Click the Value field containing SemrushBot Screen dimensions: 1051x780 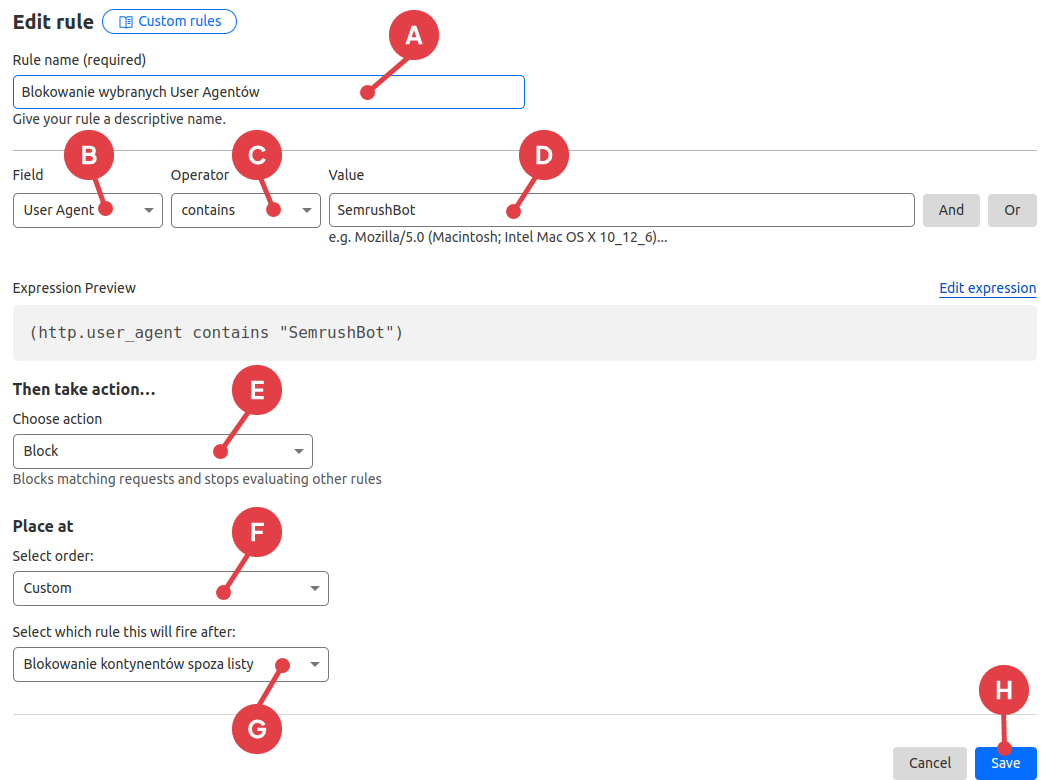620,210
